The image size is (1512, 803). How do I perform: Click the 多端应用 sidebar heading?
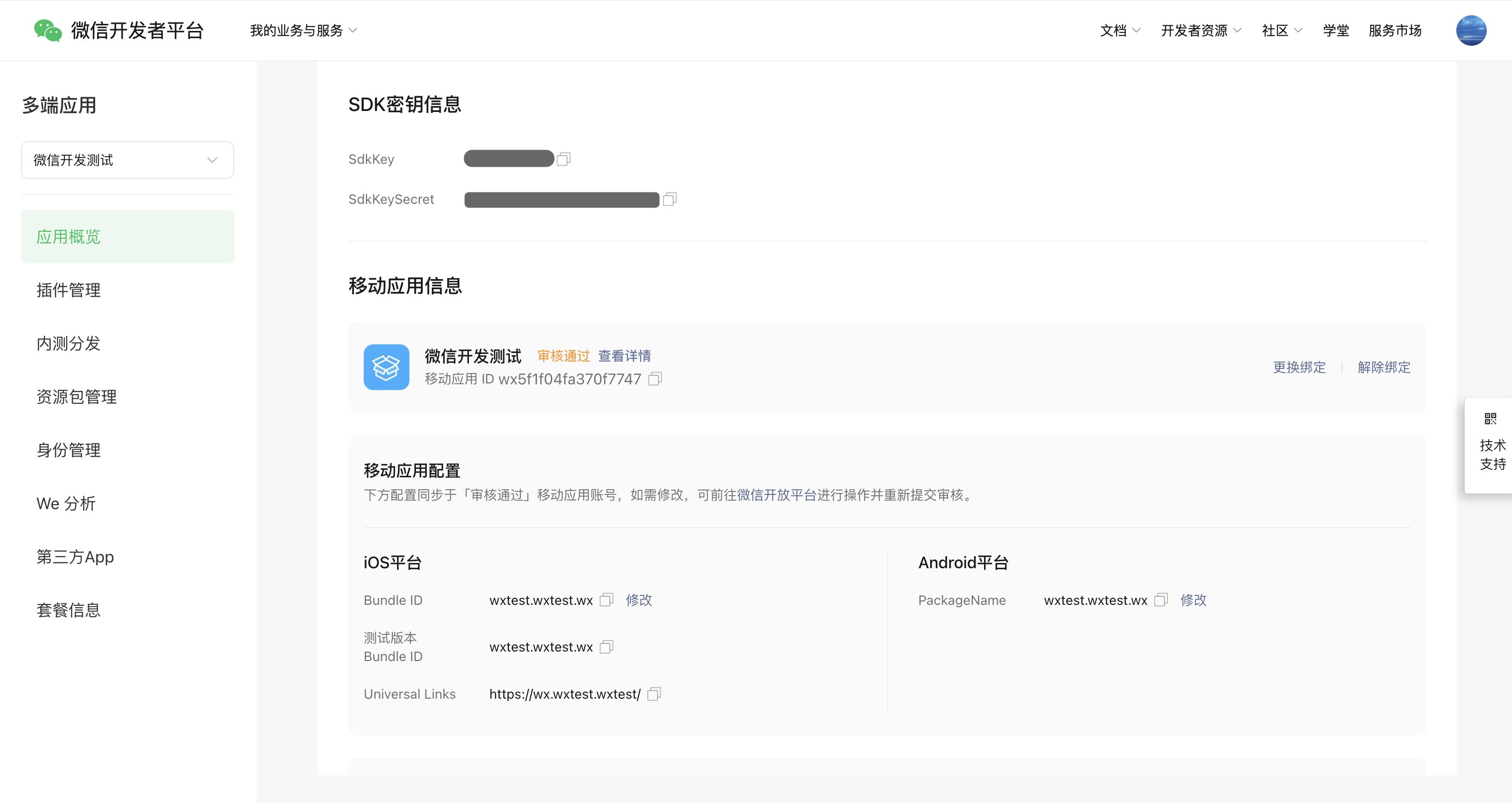59,106
